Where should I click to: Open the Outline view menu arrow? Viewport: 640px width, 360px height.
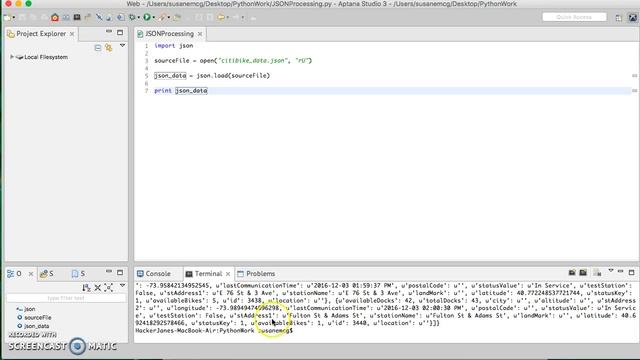tap(122, 286)
